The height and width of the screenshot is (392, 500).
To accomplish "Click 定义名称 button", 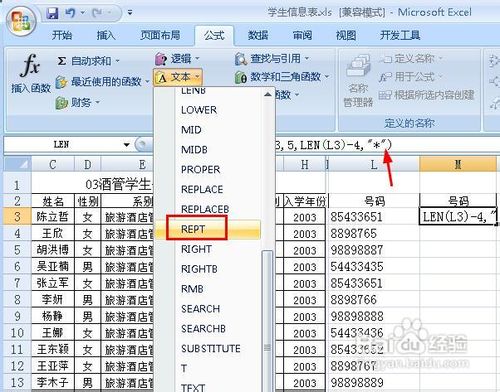I will click(x=410, y=59).
